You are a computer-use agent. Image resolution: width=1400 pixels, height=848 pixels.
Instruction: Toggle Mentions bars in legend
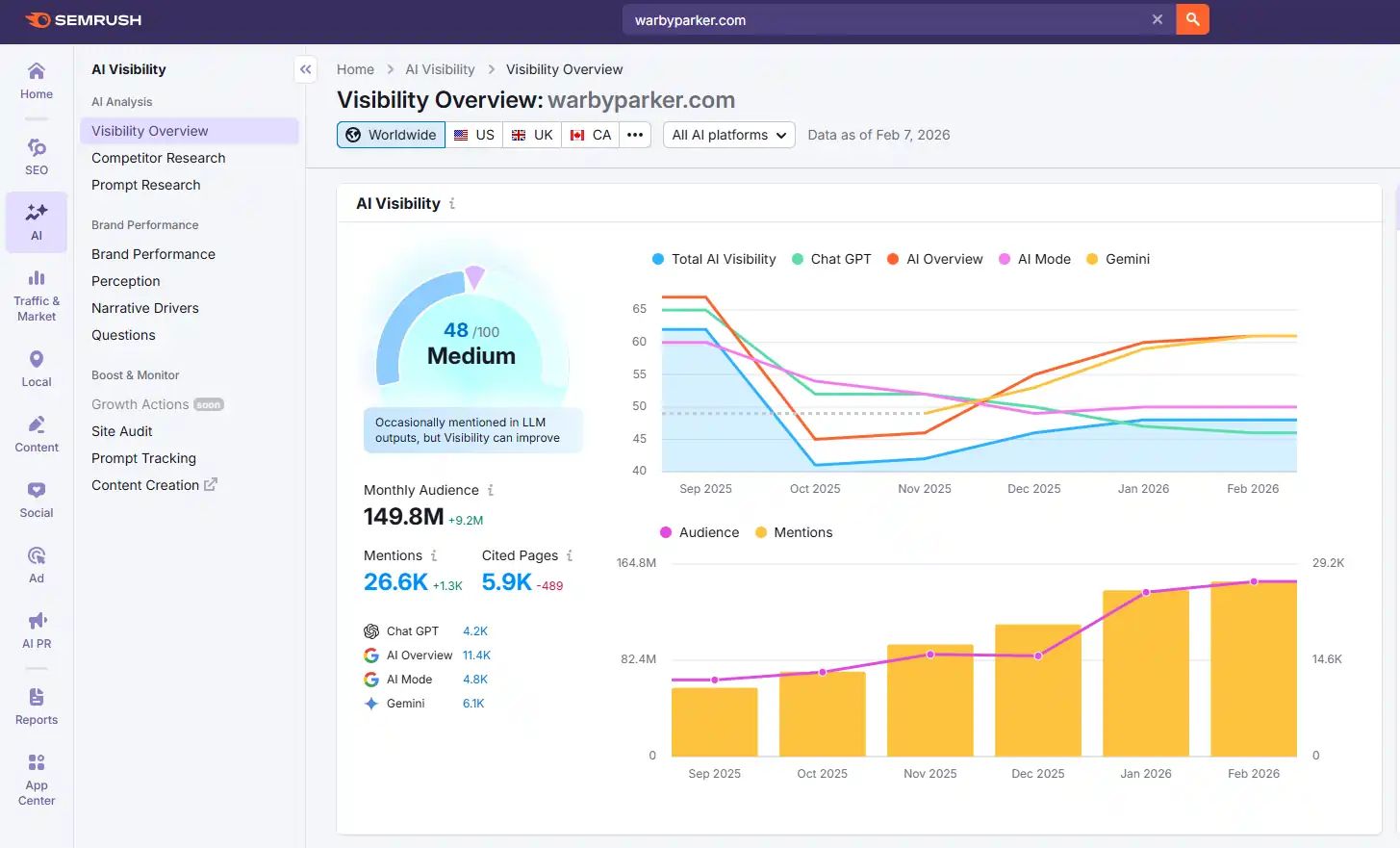click(x=794, y=532)
